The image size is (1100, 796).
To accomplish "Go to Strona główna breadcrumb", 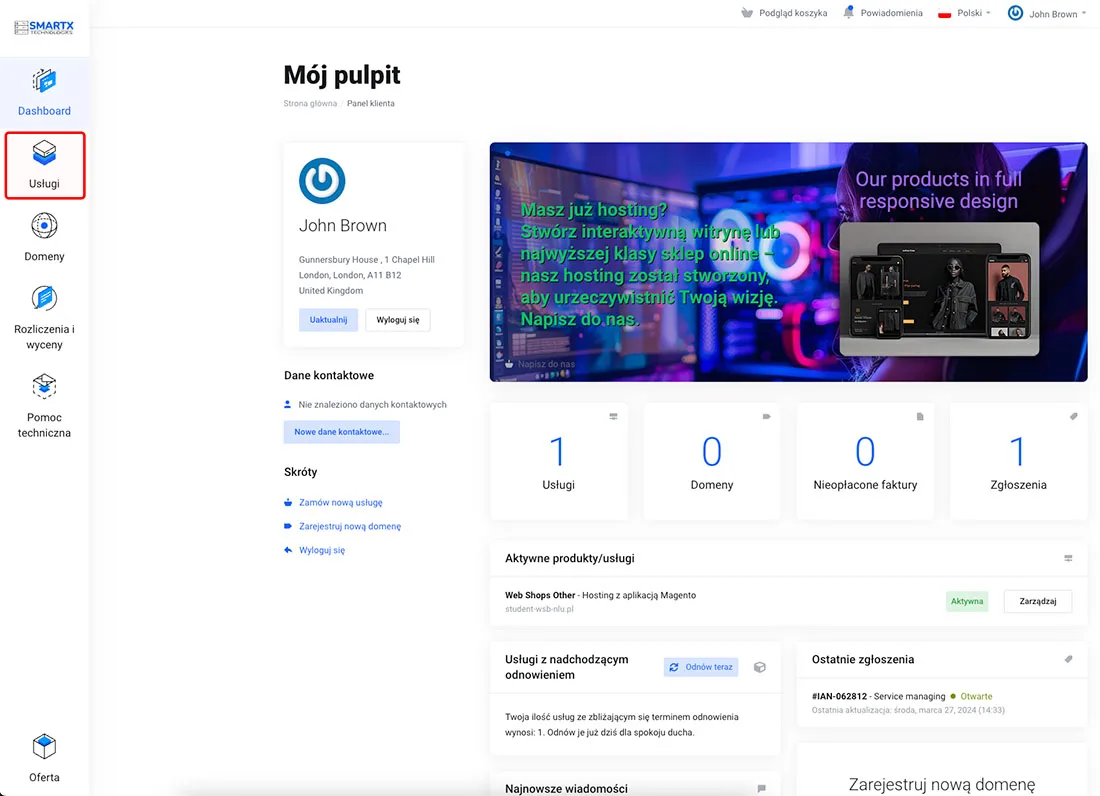I will pos(310,104).
